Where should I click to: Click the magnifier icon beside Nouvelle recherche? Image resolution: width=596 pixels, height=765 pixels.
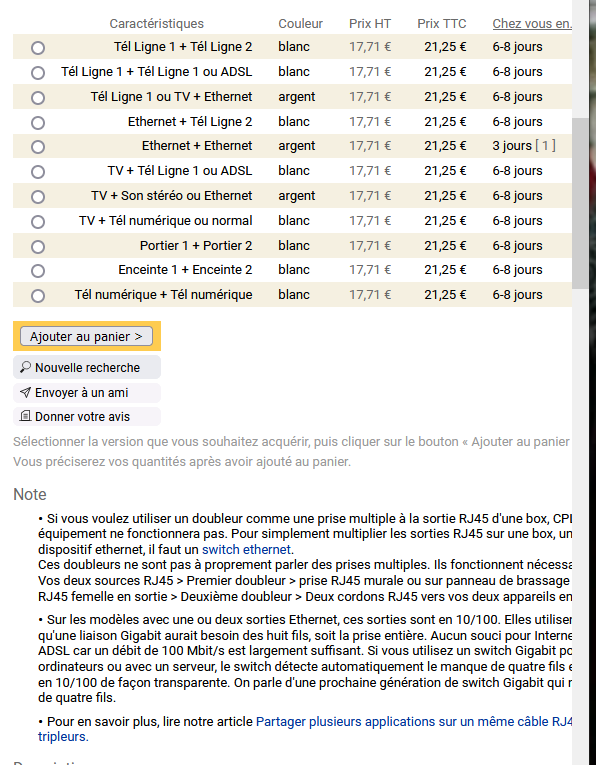(x=25, y=367)
